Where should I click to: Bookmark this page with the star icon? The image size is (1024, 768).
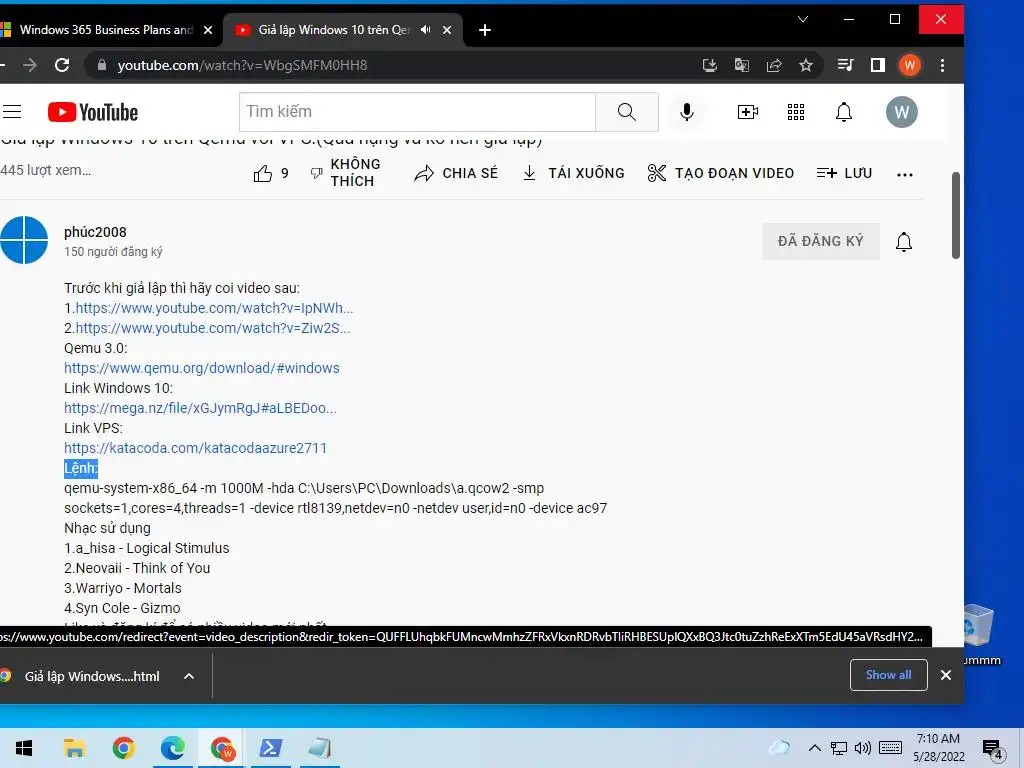[x=806, y=65]
